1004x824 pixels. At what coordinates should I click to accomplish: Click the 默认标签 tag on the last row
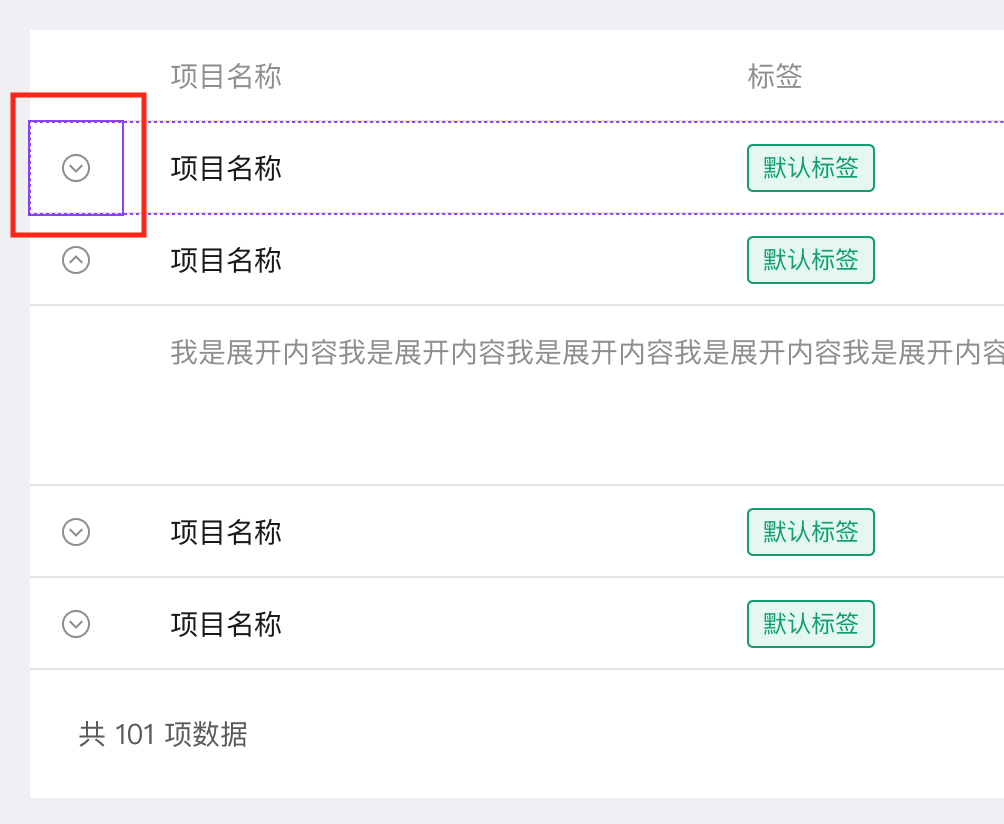pos(810,623)
